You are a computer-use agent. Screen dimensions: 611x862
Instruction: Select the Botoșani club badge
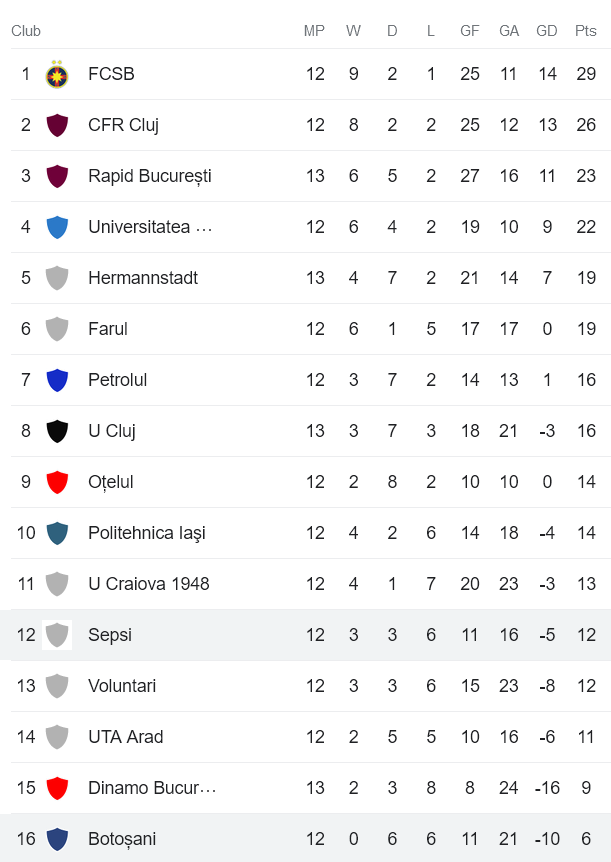coord(57,838)
